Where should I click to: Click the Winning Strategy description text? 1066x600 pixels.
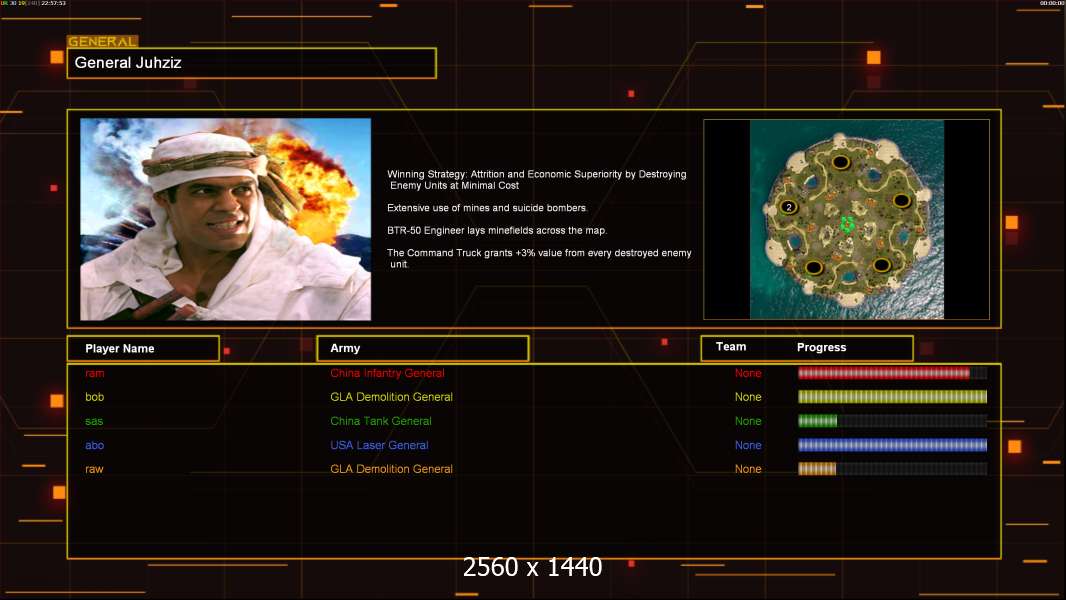[x=537, y=180]
